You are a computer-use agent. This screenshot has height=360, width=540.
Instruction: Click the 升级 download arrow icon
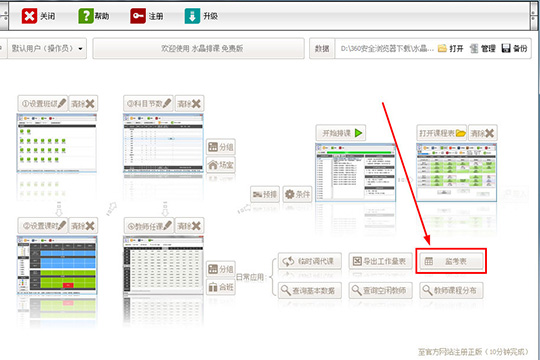pyautogui.click(x=192, y=16)
